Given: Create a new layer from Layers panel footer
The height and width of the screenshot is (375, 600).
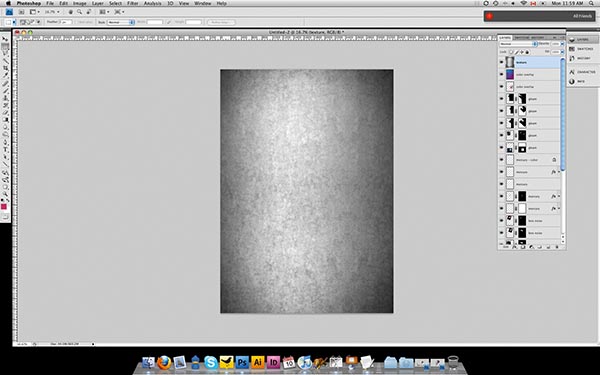Looking at the screenshot, I should (548, 247).
